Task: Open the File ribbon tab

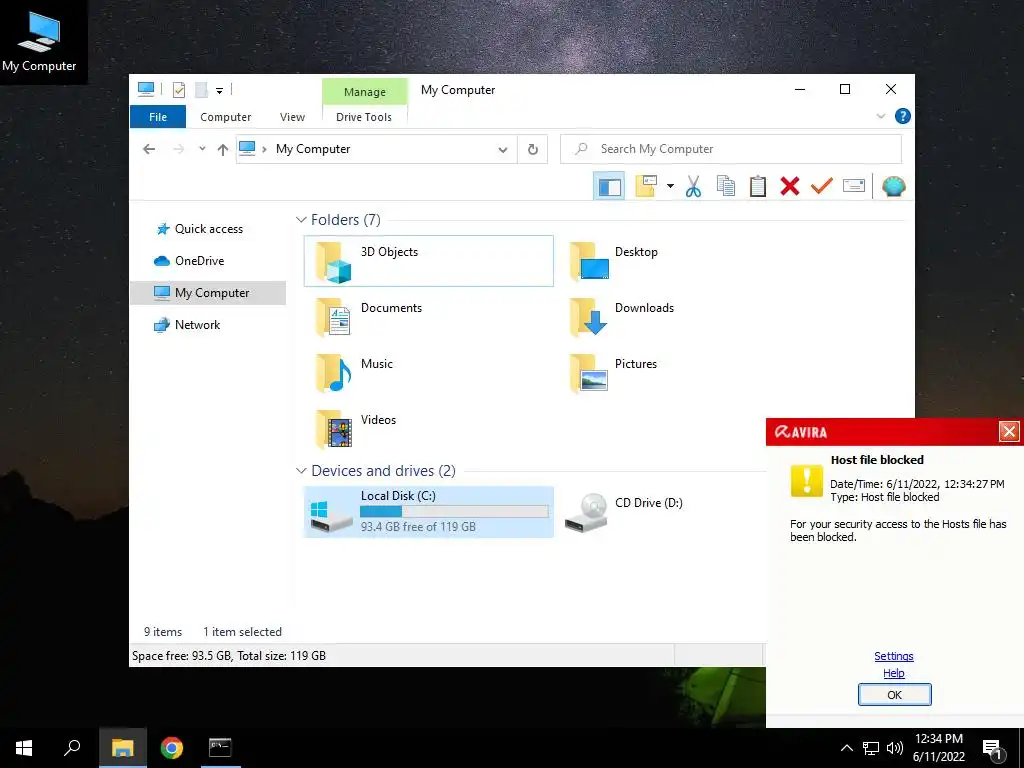Action: click(x=158, y=117)
